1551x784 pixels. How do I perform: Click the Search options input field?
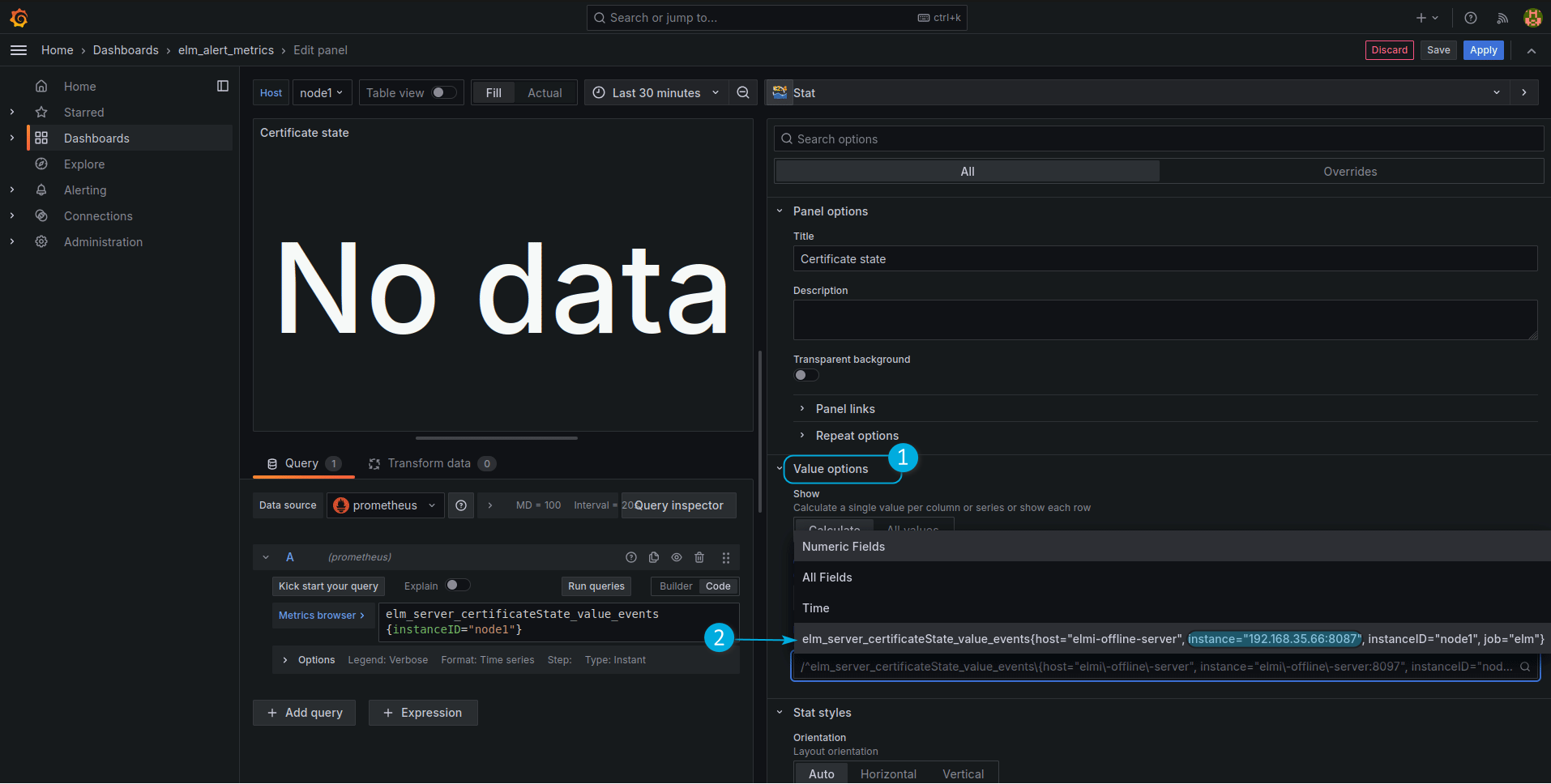click(x=1159, y=139)
